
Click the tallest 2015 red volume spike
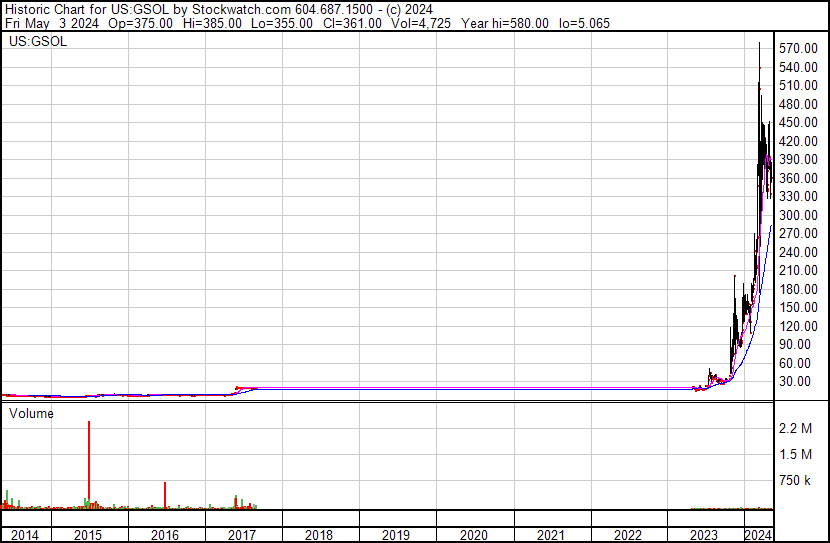[89, 465]
